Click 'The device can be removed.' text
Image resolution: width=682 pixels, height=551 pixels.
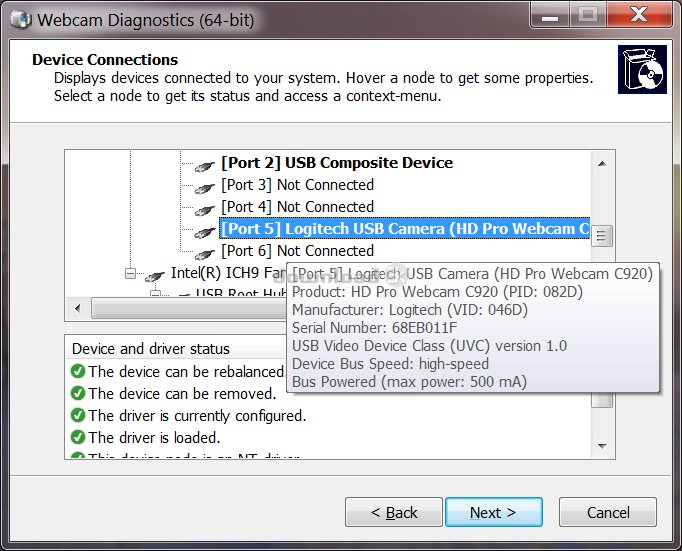point(182,394)
